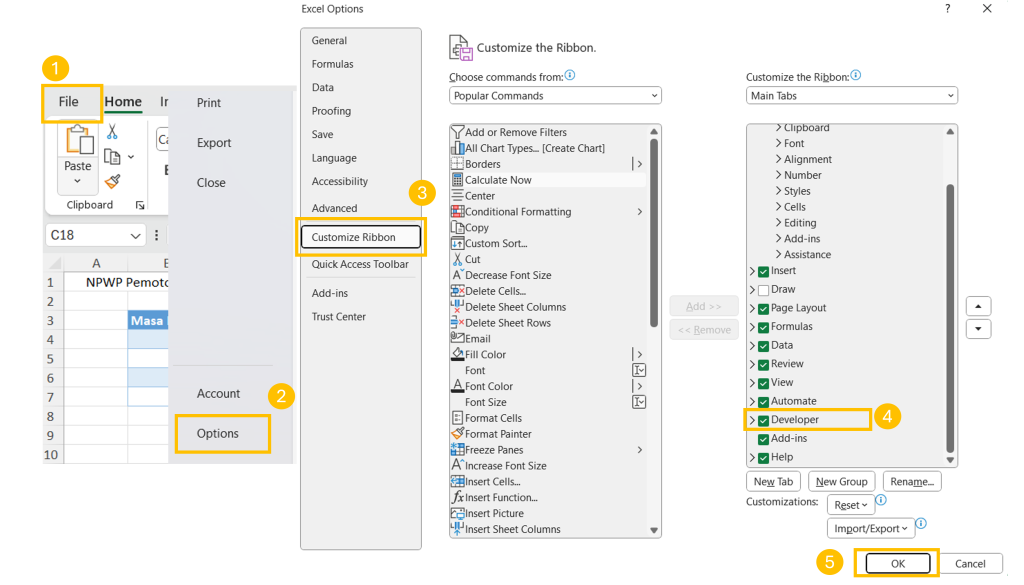Click the Cut scissors icon in ribbon
The width and height of the screenshot is (1024, 585).
[112, 132]
